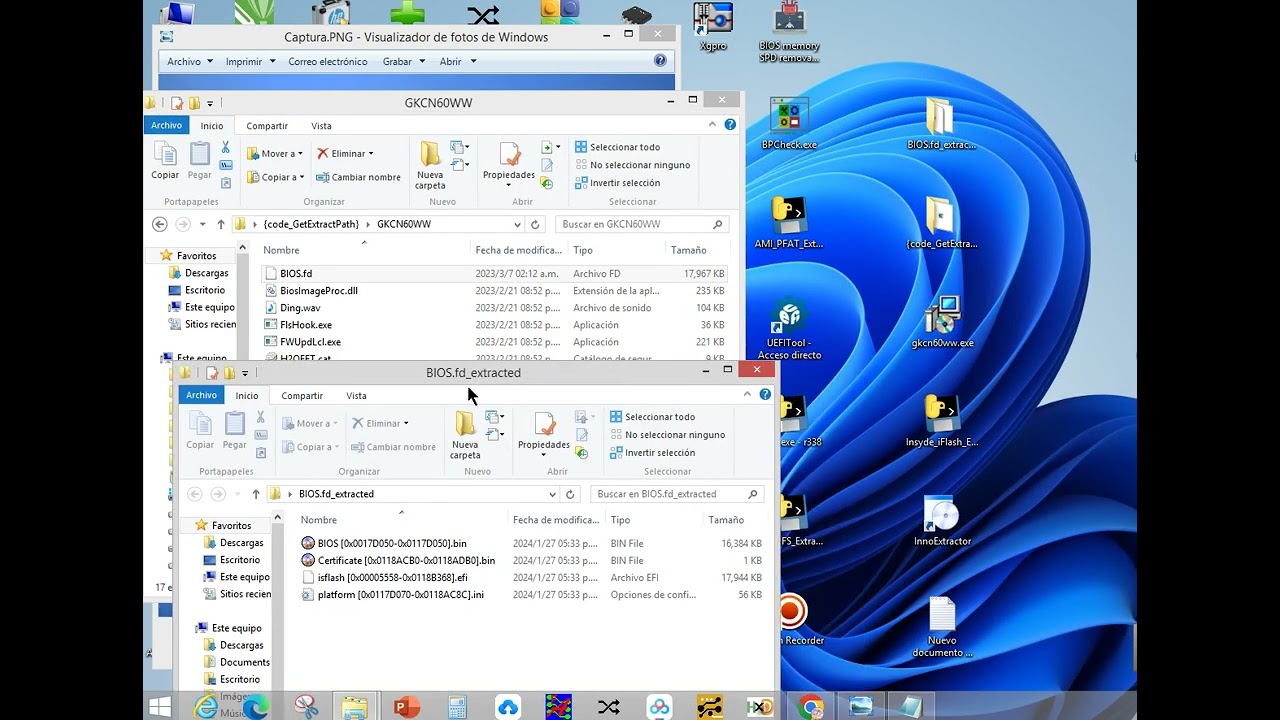Click the Buscar en BIOS.fd_extracted search box
The height and width of the screenshot is (720, 1280).
click(x=677, y=494)
